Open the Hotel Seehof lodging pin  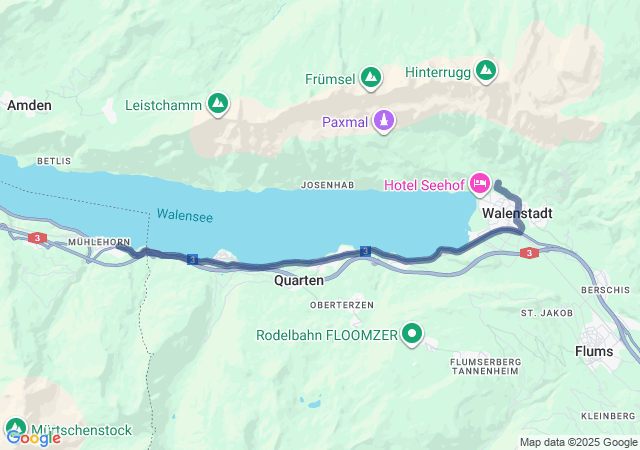[480, 183]
